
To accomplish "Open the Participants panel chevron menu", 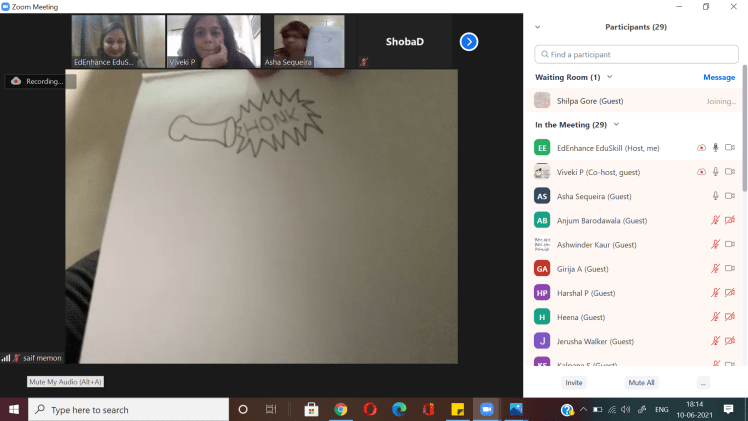I will (x=538, y=27).
